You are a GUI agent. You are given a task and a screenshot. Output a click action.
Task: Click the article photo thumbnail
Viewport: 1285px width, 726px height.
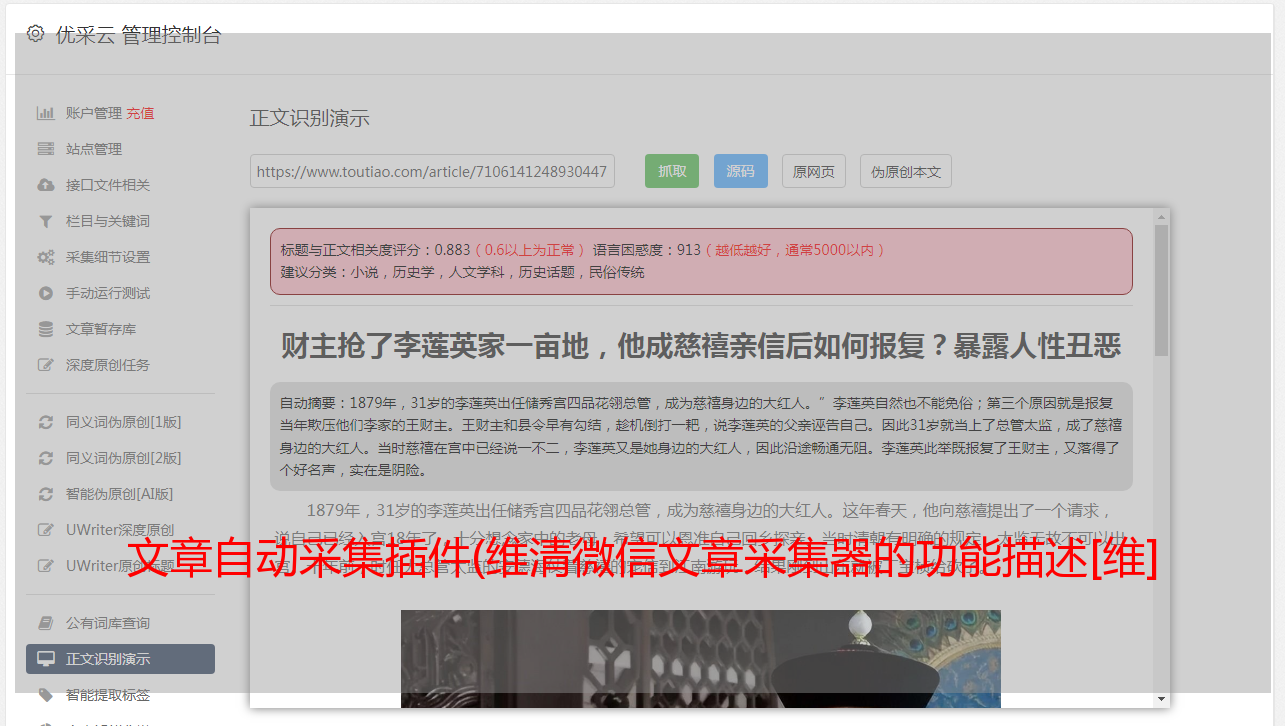pyautogui.click(x=701, y=658)
